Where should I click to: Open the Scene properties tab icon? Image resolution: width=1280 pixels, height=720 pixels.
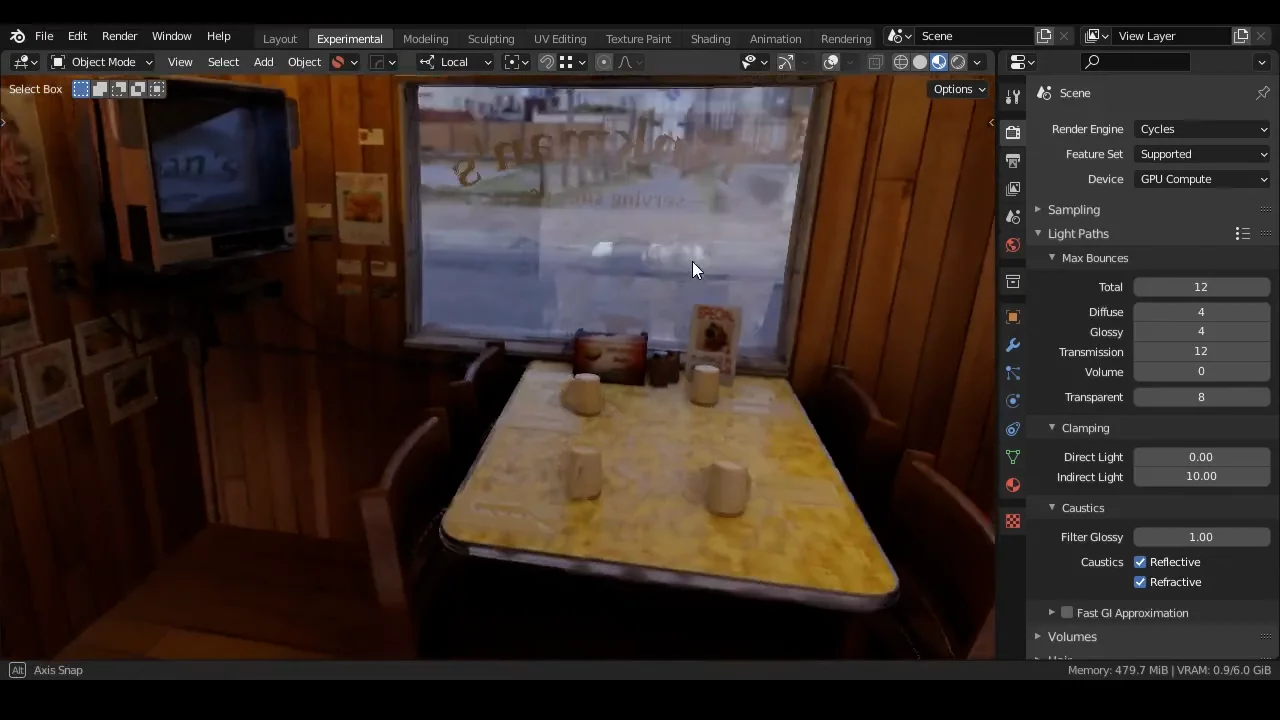pyautogui.click(x=1013, y=217)
